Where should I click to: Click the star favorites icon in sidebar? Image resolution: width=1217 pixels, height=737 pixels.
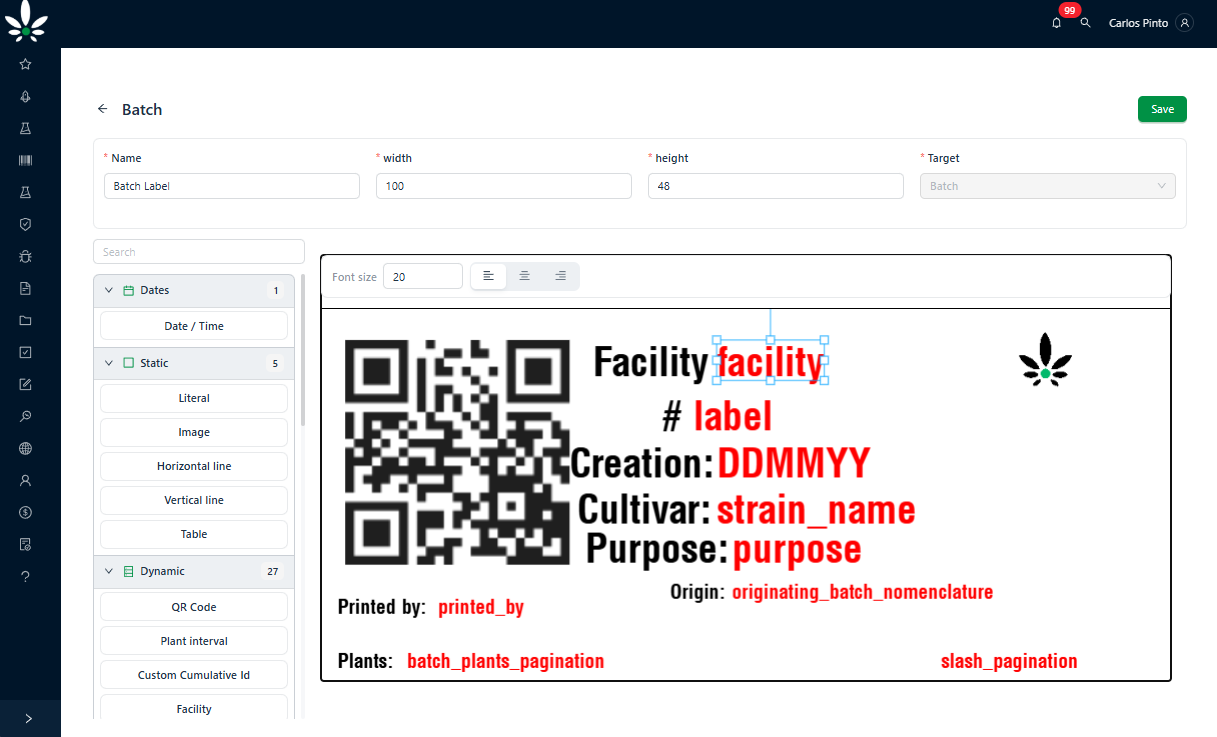[25, 64]
